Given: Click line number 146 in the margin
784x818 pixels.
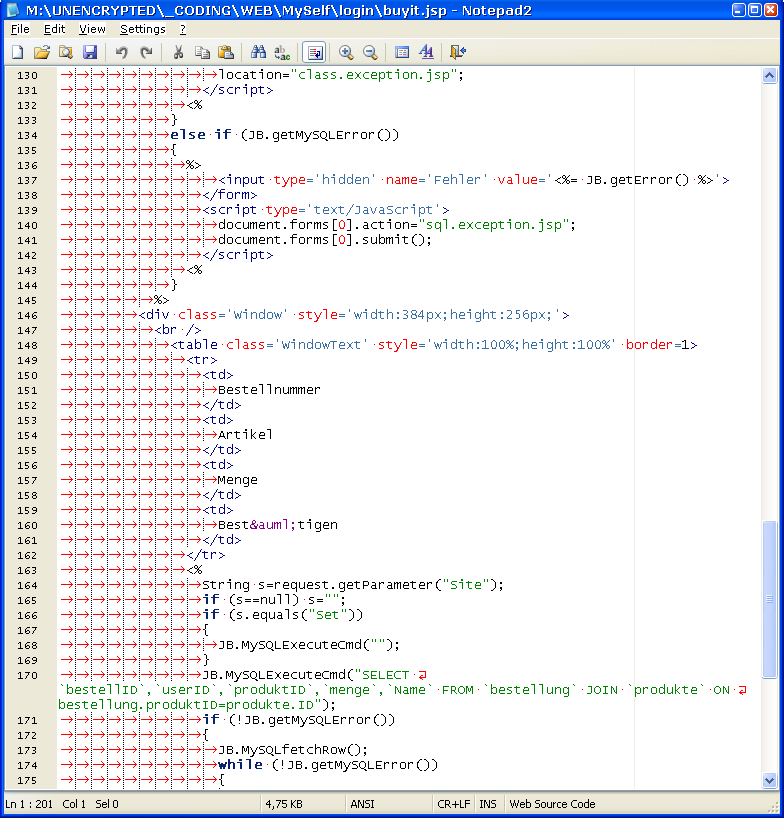Looking at the screenshot, I should click(x=27, y=315).
